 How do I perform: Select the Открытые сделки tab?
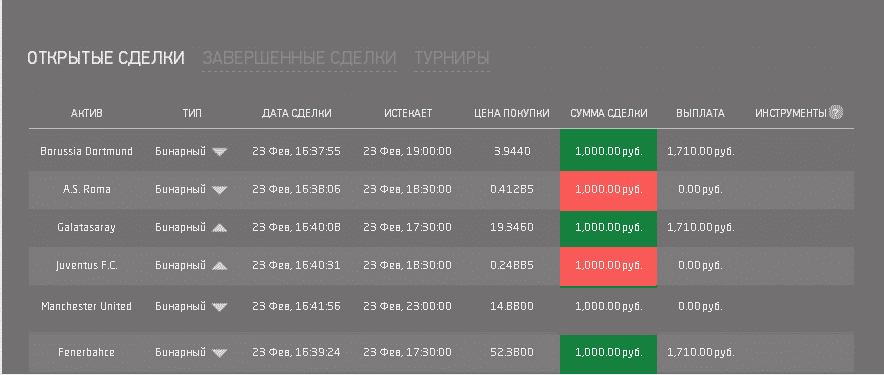[x=106, y=58]
